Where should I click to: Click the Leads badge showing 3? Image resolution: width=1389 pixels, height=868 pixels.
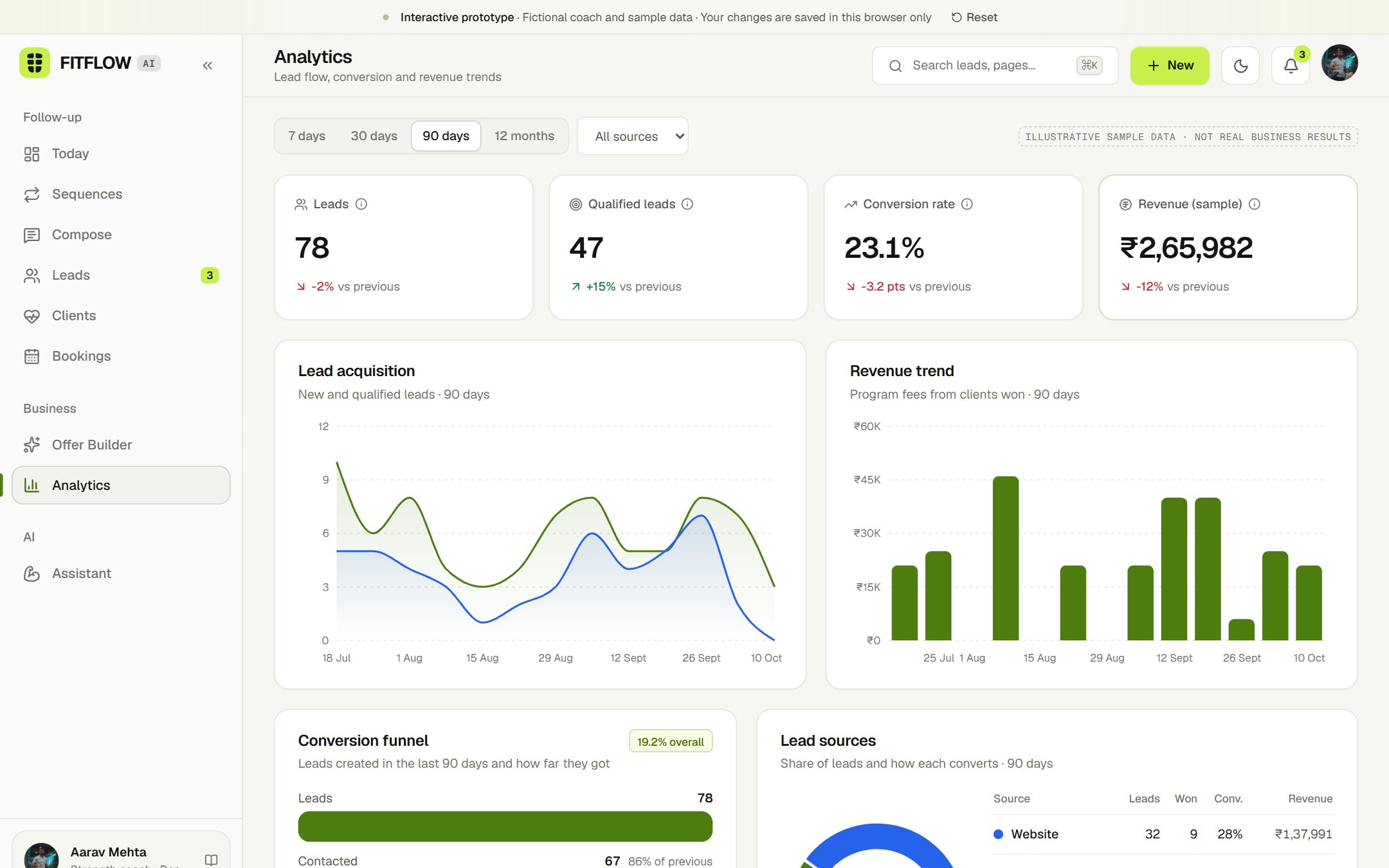(x=210, y=275)
